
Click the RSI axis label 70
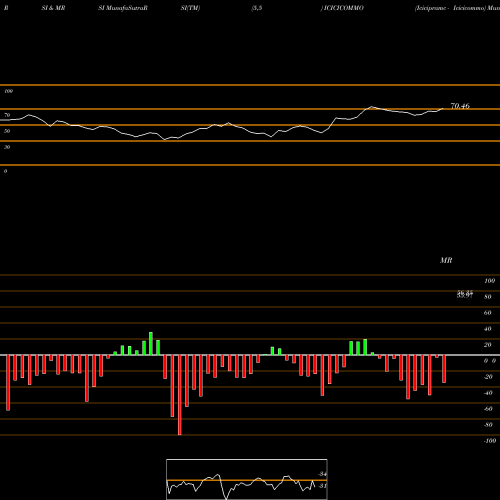7,115
